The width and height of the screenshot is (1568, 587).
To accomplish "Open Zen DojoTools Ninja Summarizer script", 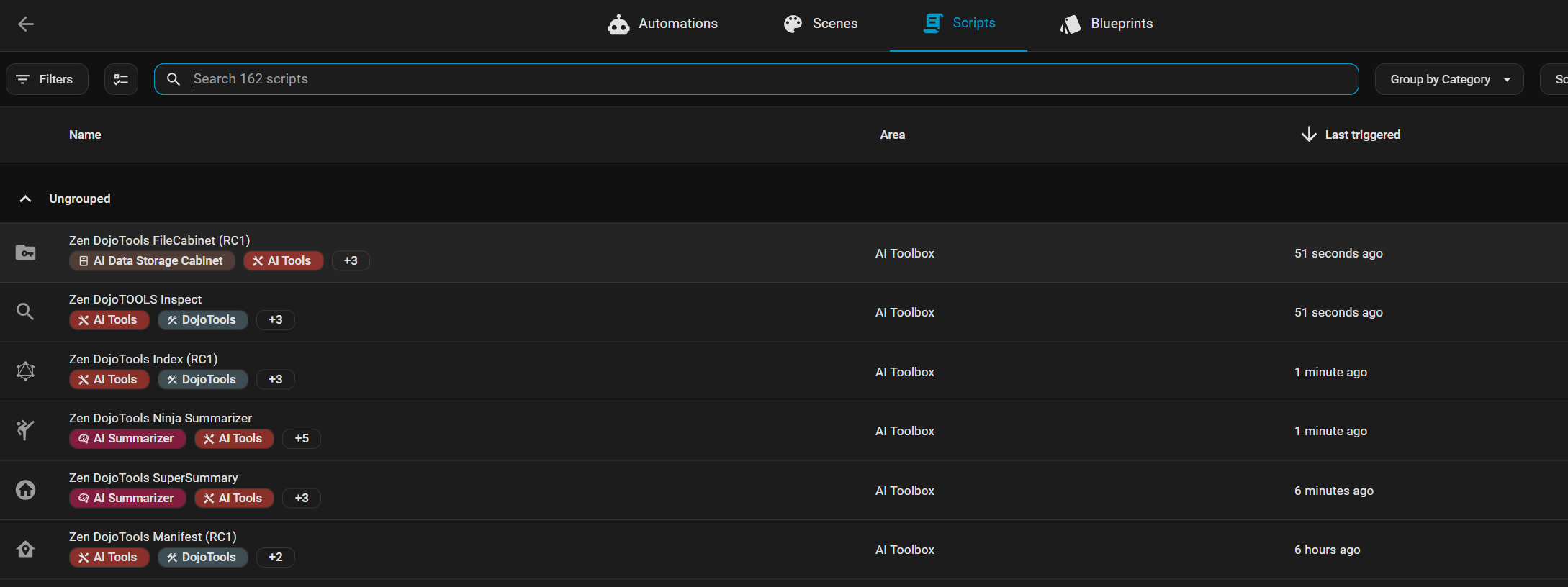I will click(x=161, y=418).
